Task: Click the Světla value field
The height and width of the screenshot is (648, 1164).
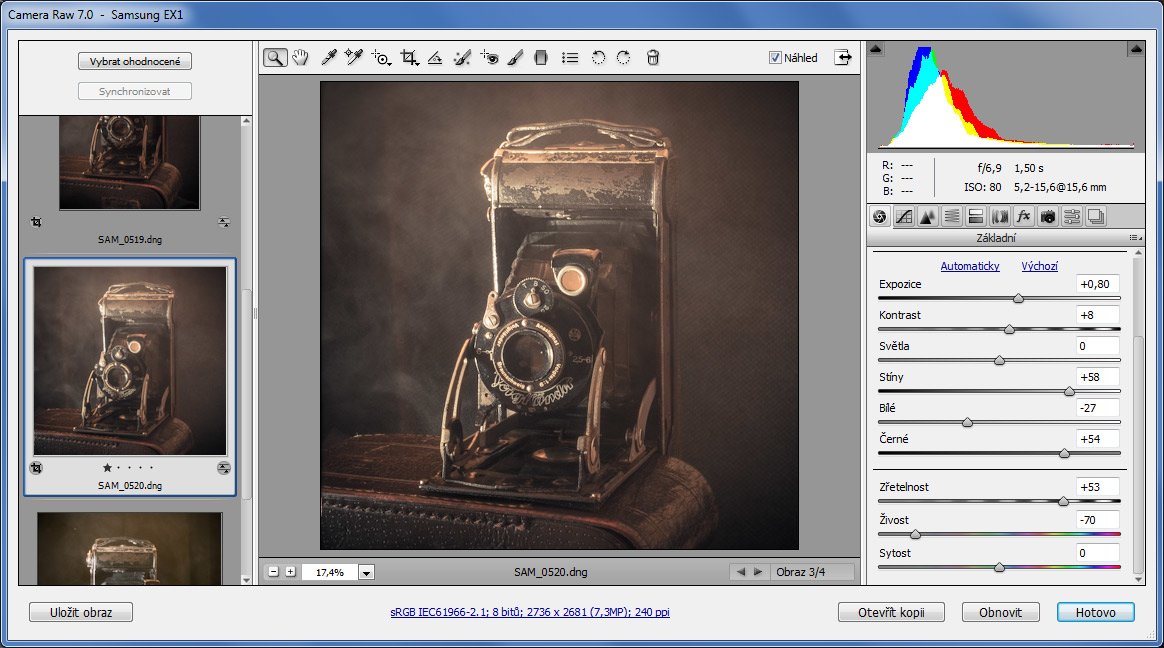Action: click(1097, 346)
